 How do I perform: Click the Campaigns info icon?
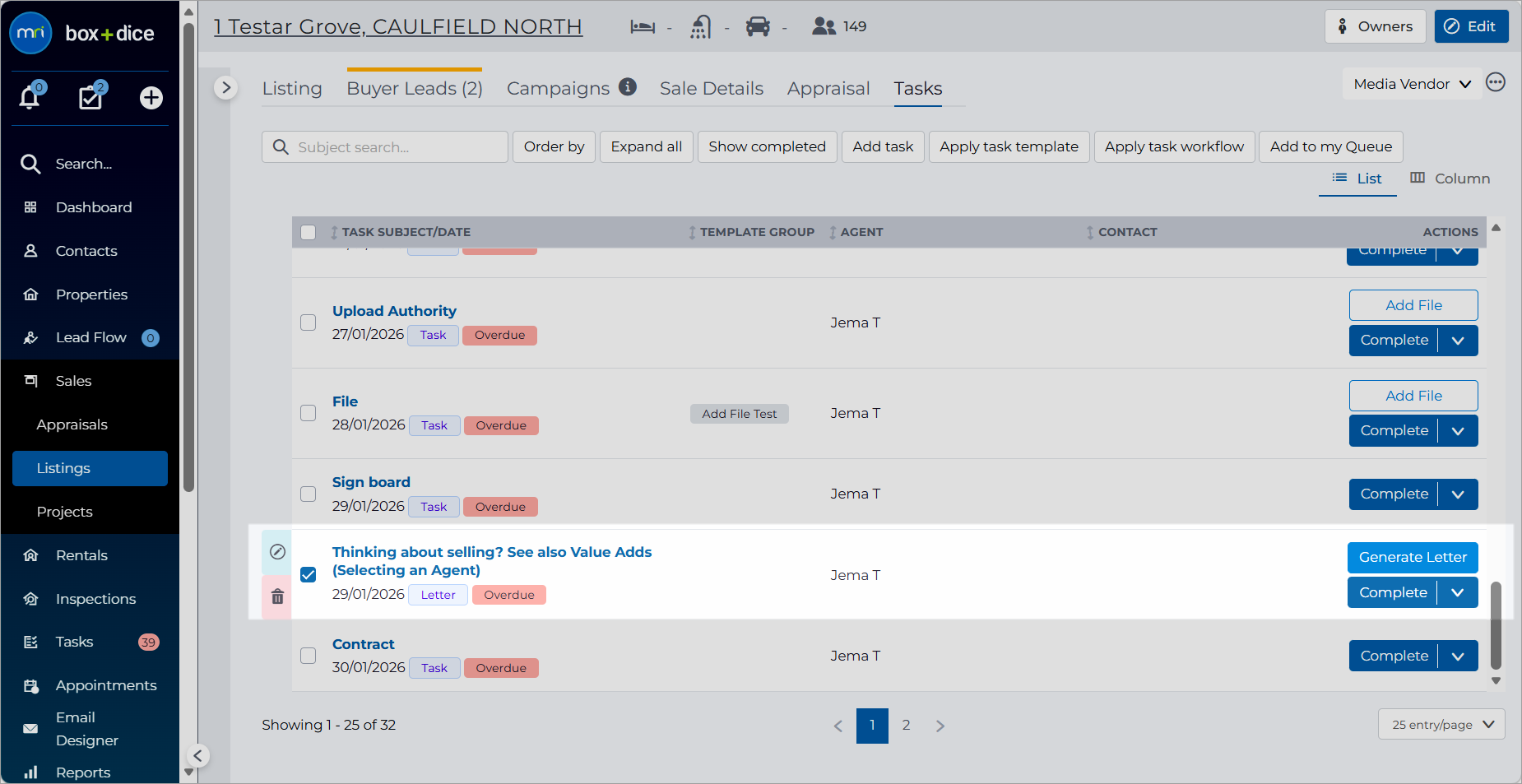(628, 86)
